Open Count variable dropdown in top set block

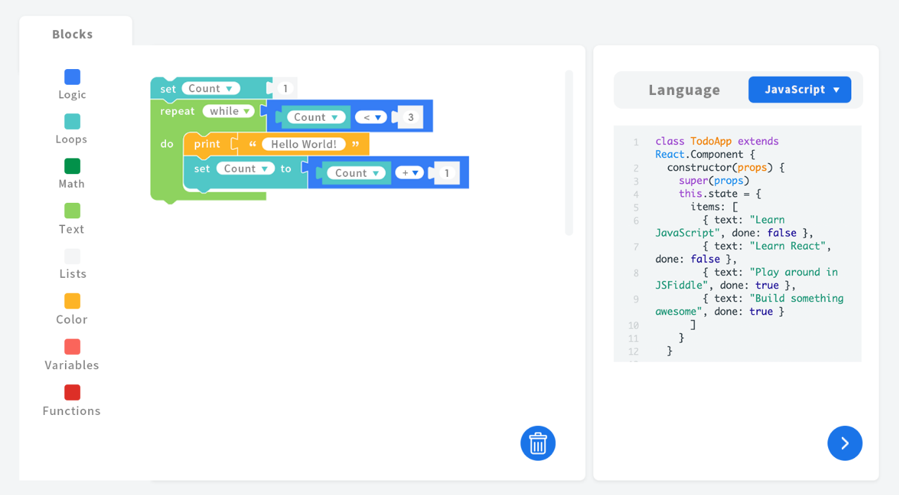pyautogui.click(x=210, y=88)
